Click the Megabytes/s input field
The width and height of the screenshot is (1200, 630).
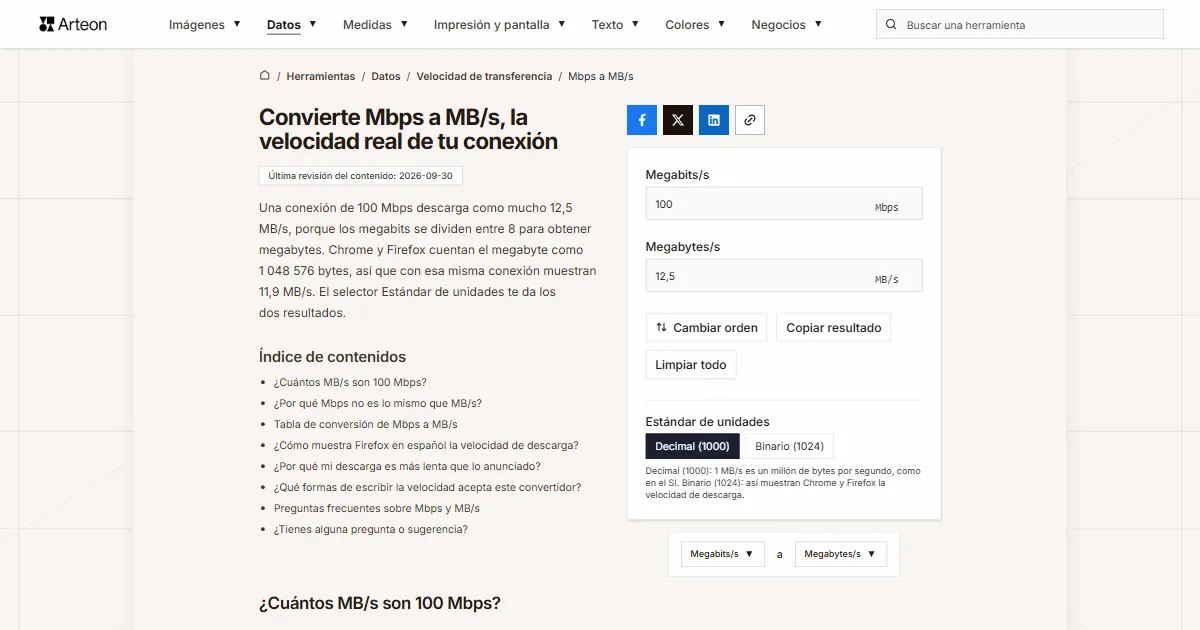[784, 276]
